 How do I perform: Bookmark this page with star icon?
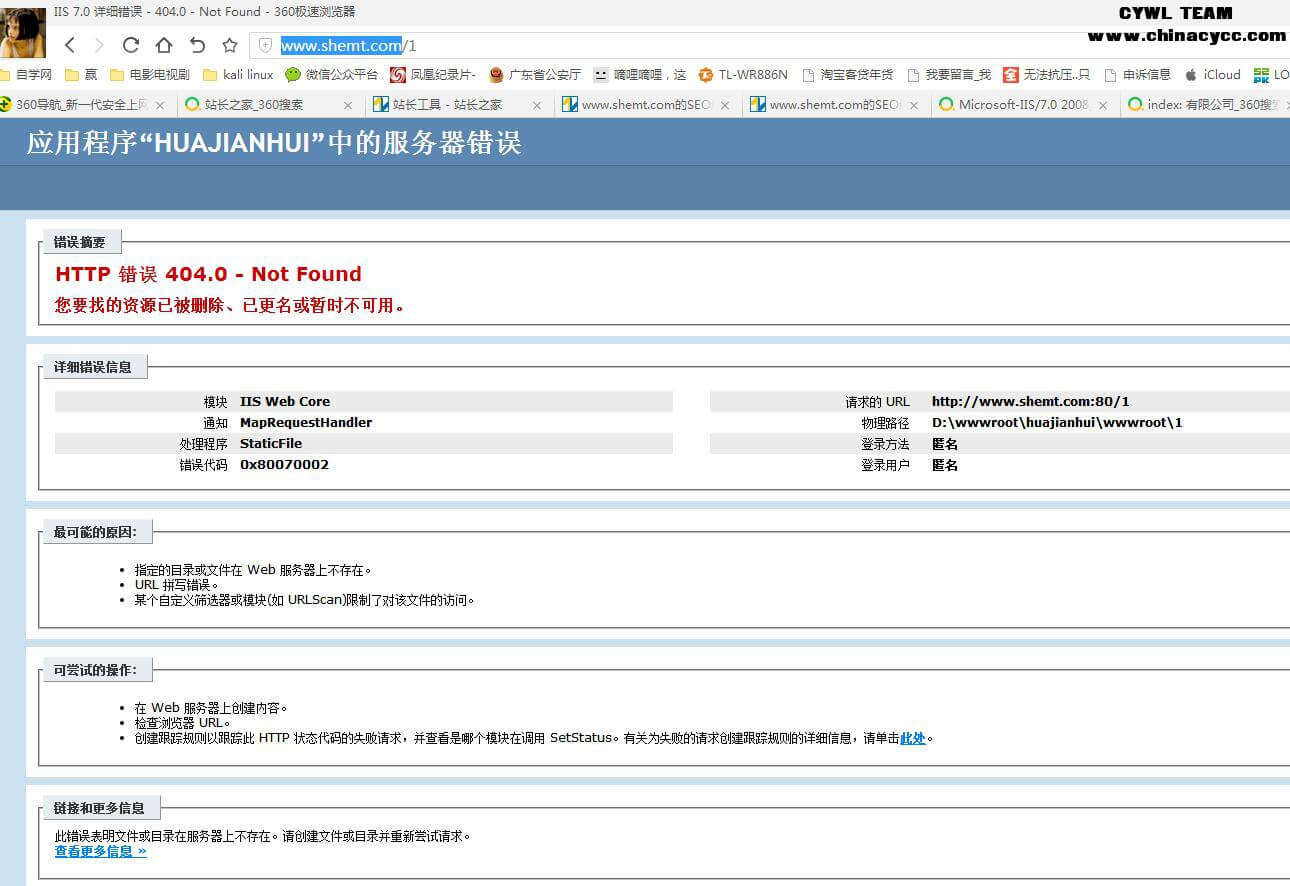pyautogui.click(x=230, y=45)
